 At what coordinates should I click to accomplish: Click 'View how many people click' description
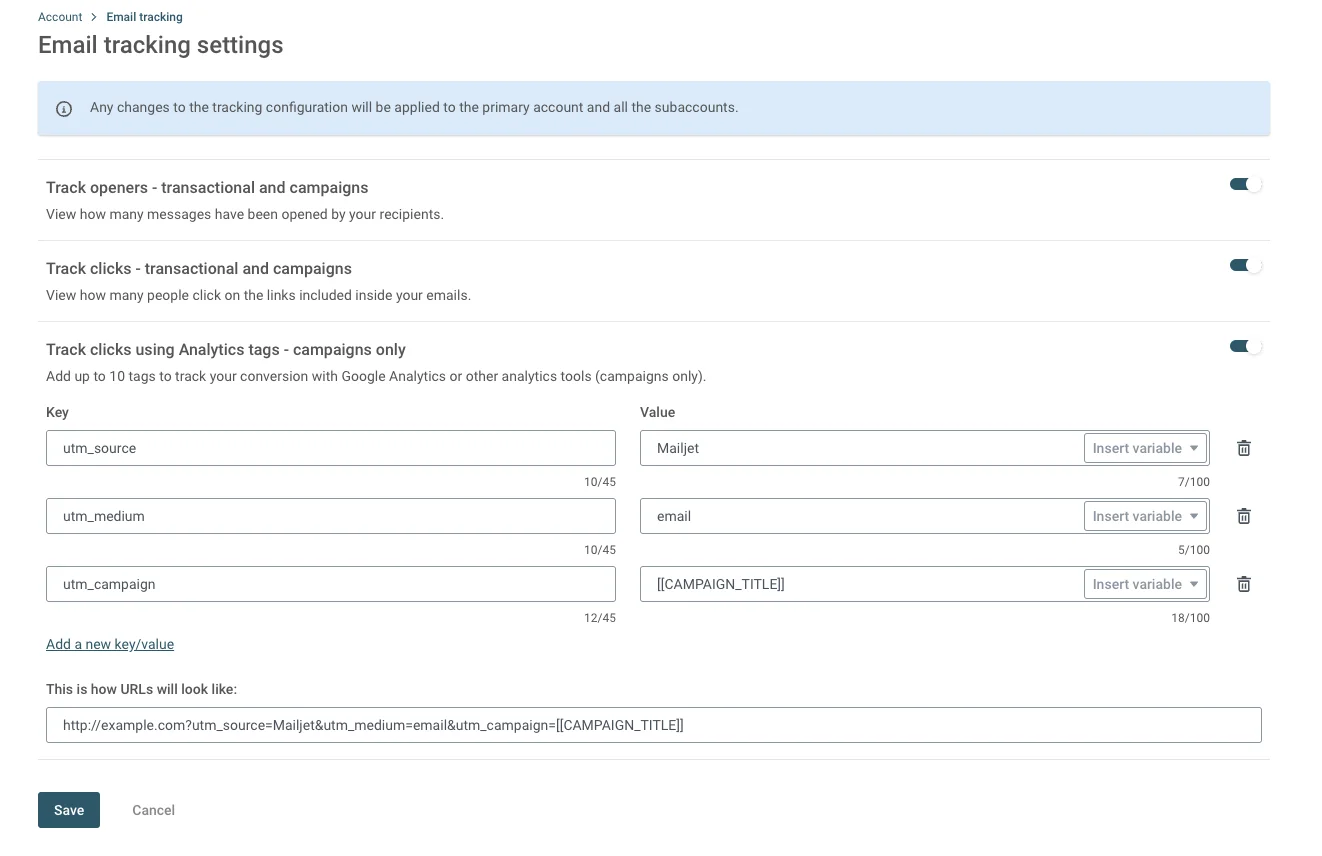click(x=258, y=295)
